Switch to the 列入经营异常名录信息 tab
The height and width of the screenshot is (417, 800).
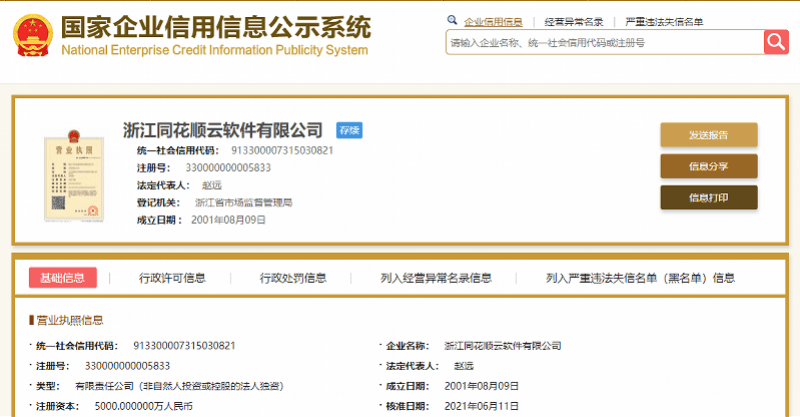(436, 278)
